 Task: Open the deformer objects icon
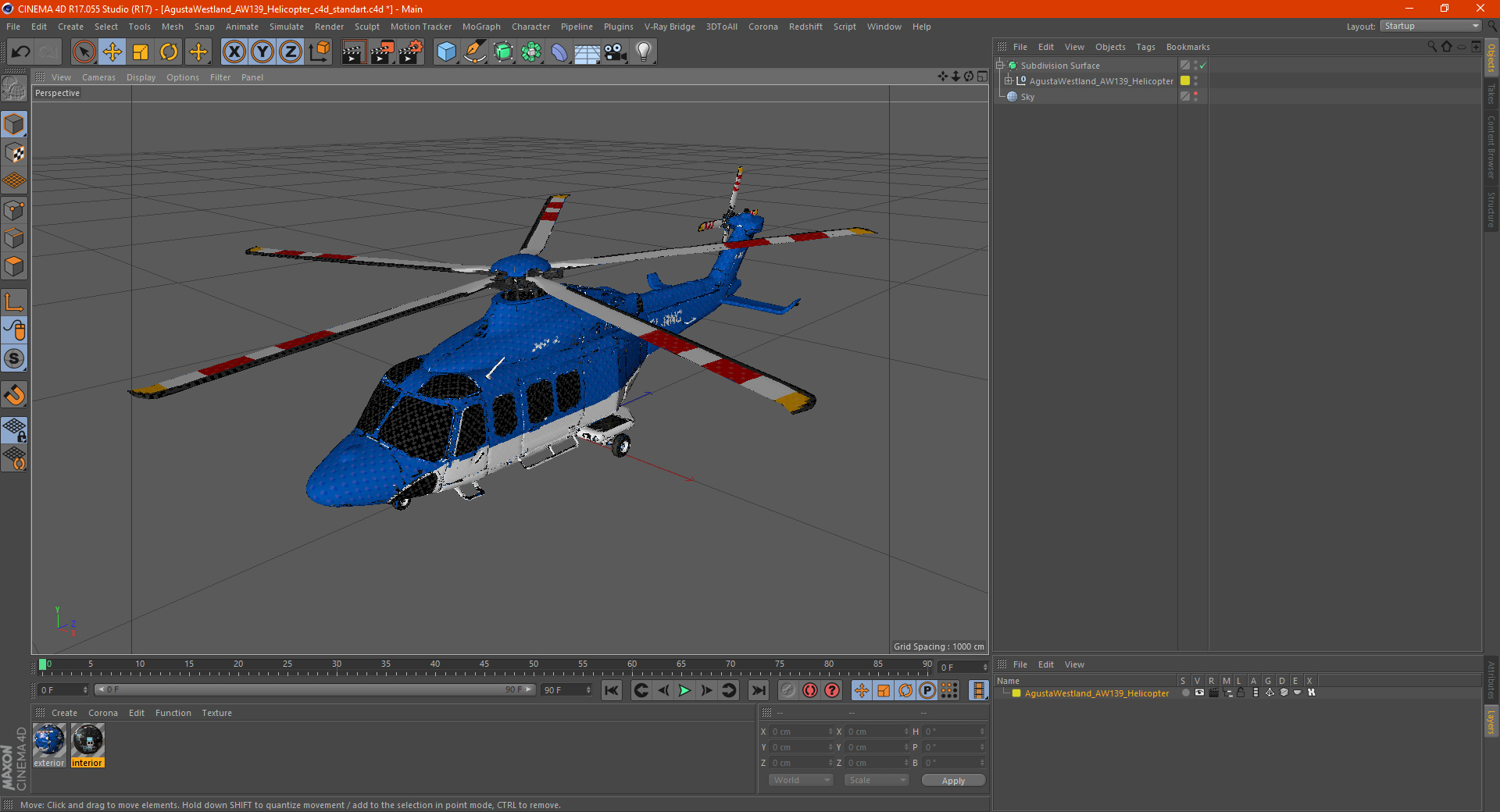point(559,52)
